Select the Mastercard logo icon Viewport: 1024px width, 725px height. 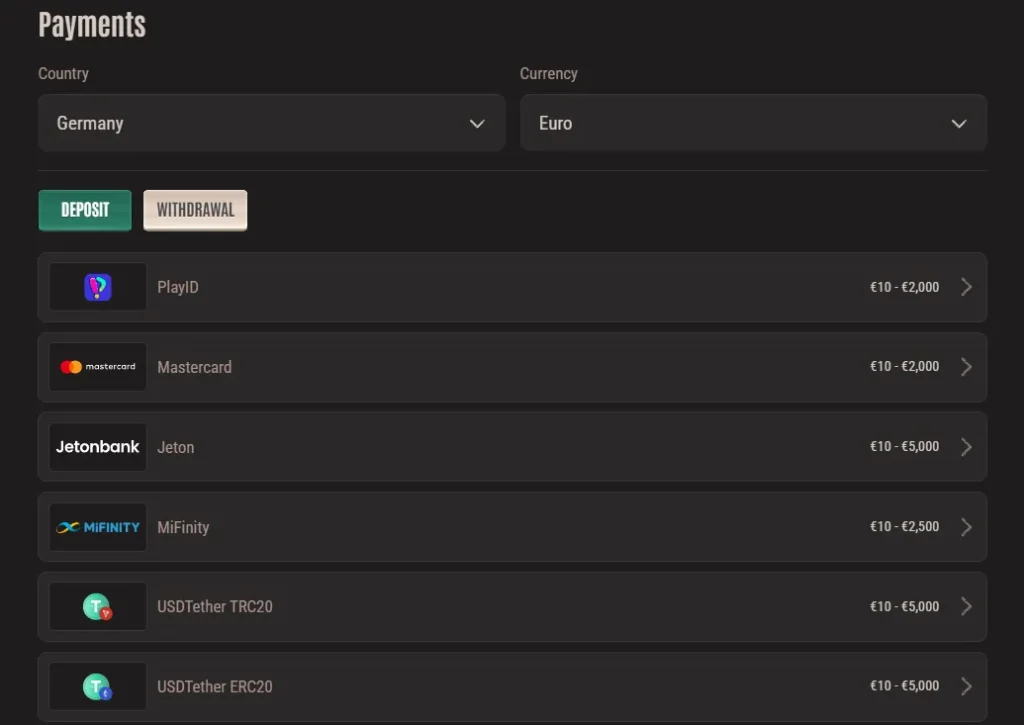[x=97, y=367]
